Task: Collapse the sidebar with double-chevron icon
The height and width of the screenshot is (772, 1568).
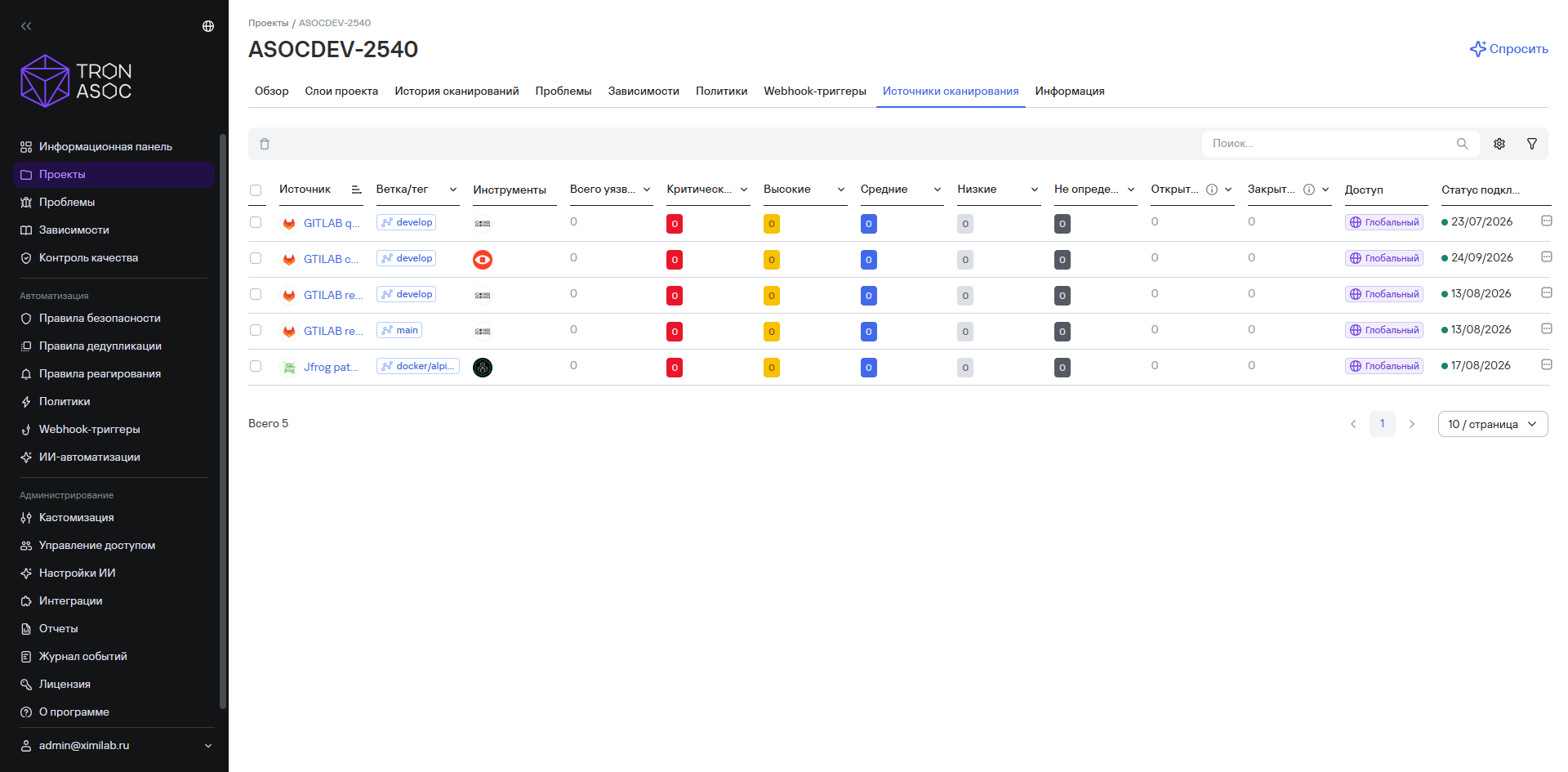Action: pos(26,26)
